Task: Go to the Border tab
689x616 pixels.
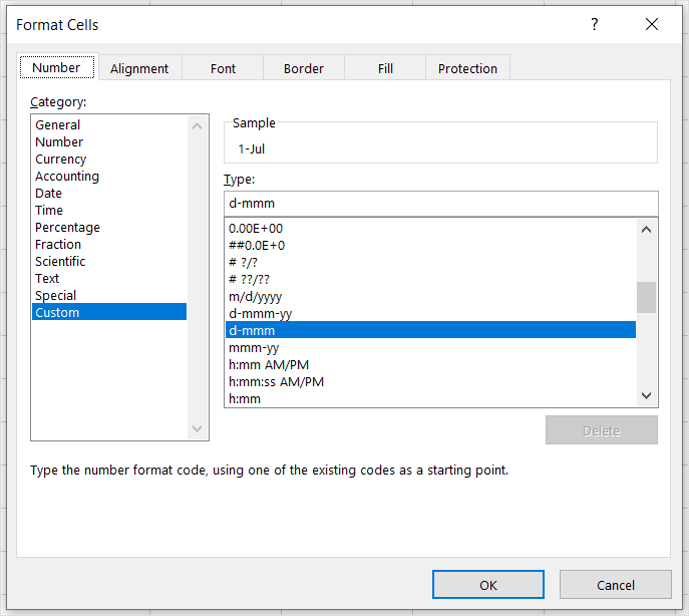Action: pos(303,68)
